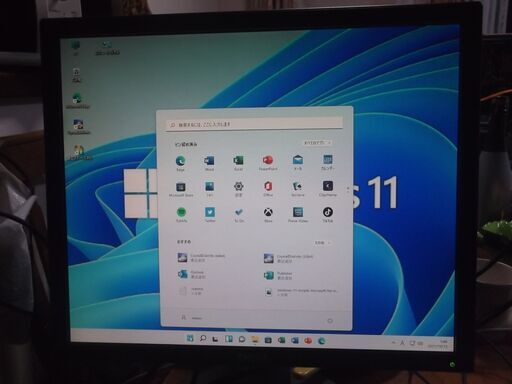Open Edge from pinned apps
512x384 pixels.
(x=181, y=161)
